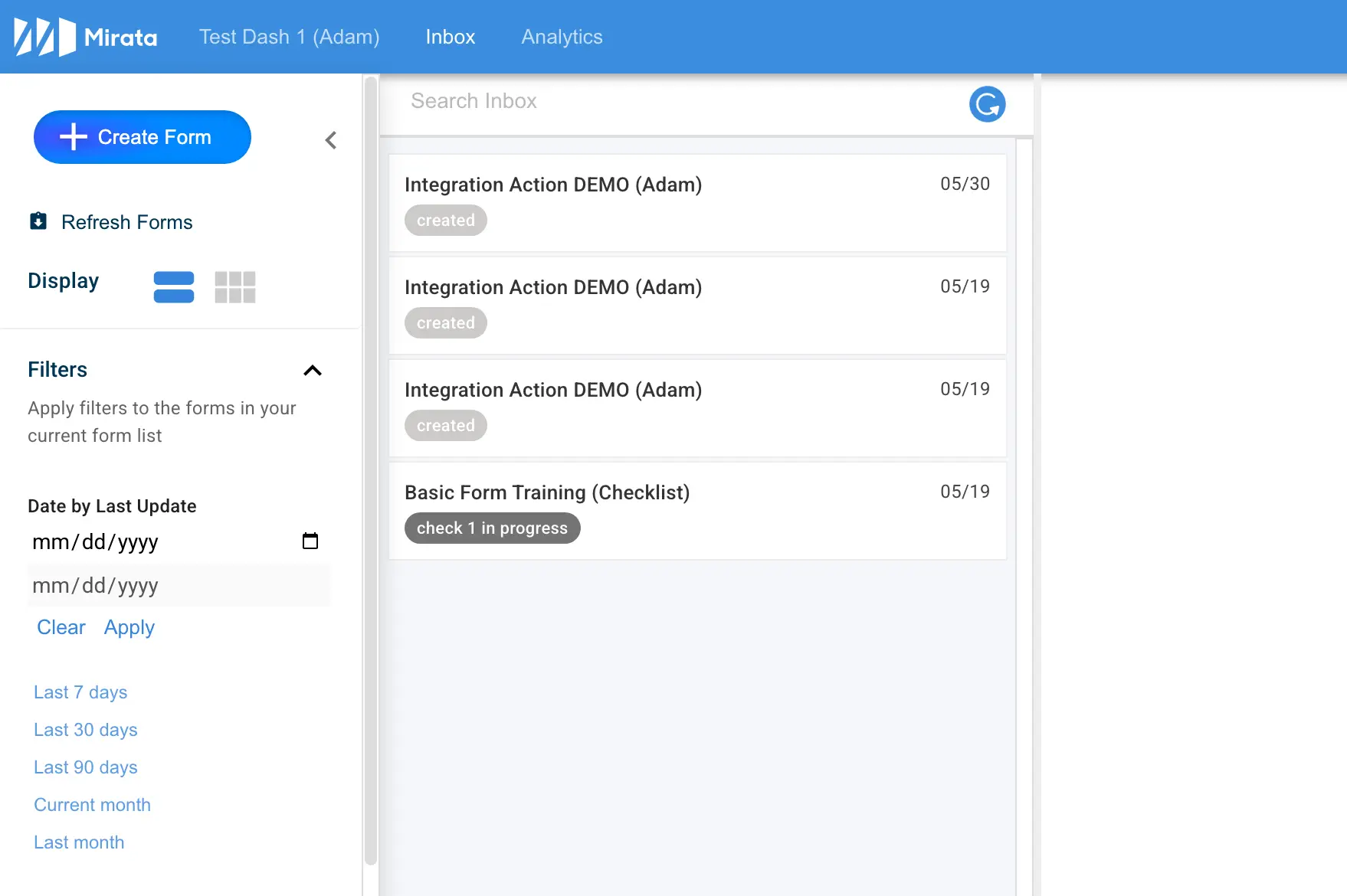
Task: Click the Refresh Forms clipboard icon
Action: [x=38, y=221]
